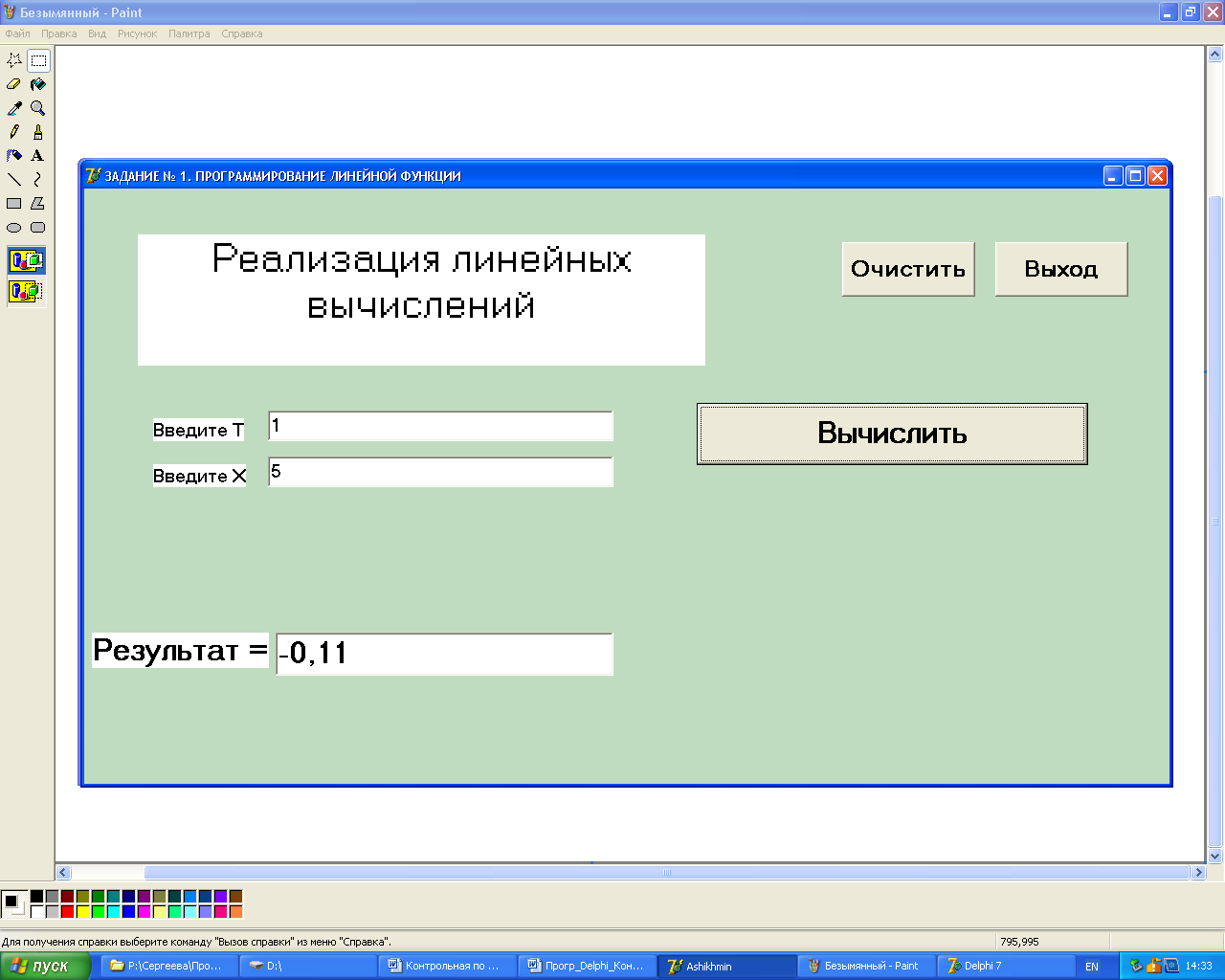This screenshot has width=1225, height=980.
Task: Open the пуск Start button
Action: coord(45,966)
